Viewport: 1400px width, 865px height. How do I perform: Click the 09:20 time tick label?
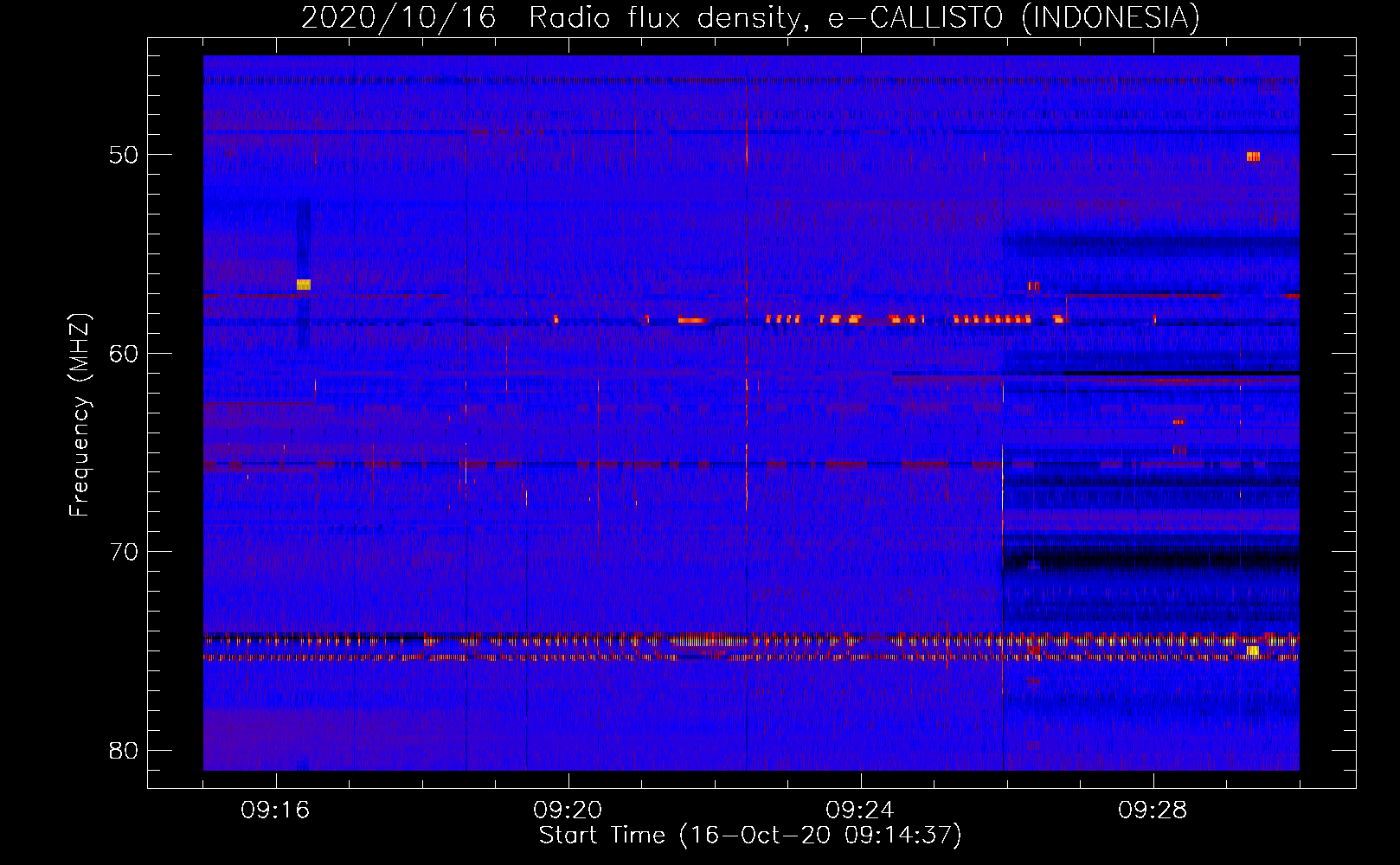568,811
